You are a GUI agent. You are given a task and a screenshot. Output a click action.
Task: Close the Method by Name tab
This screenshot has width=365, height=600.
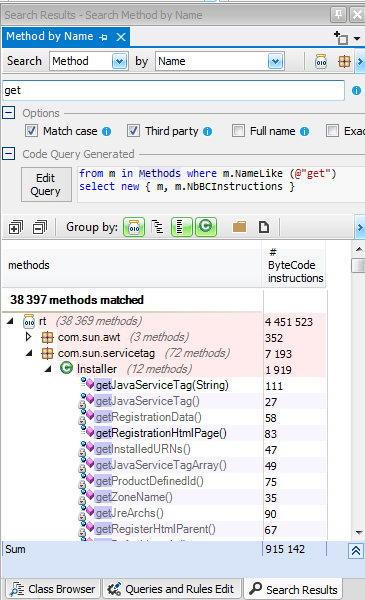point(121,37)
